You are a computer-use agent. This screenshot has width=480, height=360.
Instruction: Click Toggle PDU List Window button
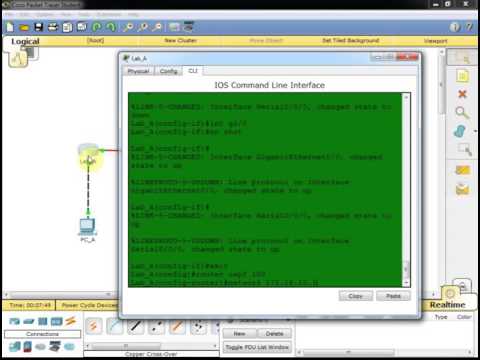257,347
